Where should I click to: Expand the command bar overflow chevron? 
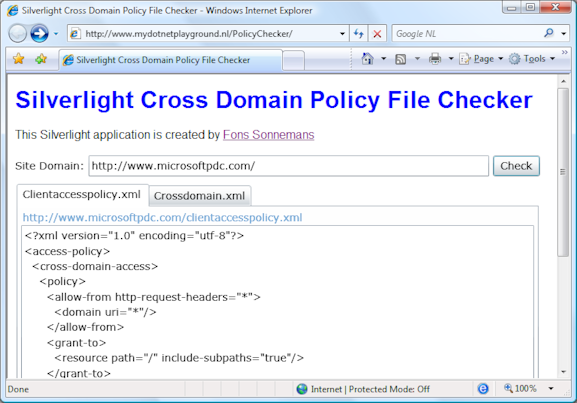[x=564, y=52]
